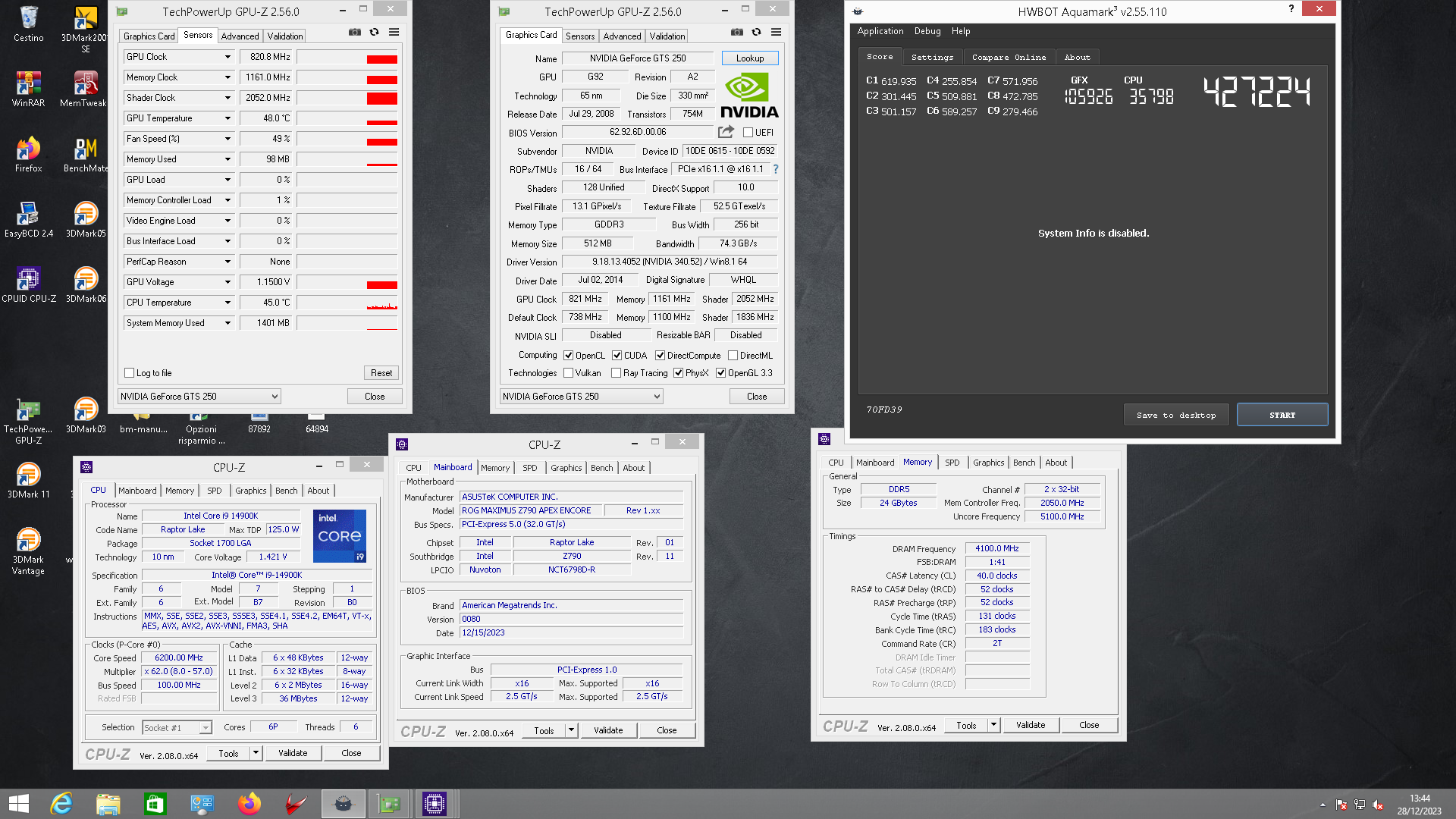
Task: Switch to Advanced tab in GPU-Z Sensors window
Action: 240,36
